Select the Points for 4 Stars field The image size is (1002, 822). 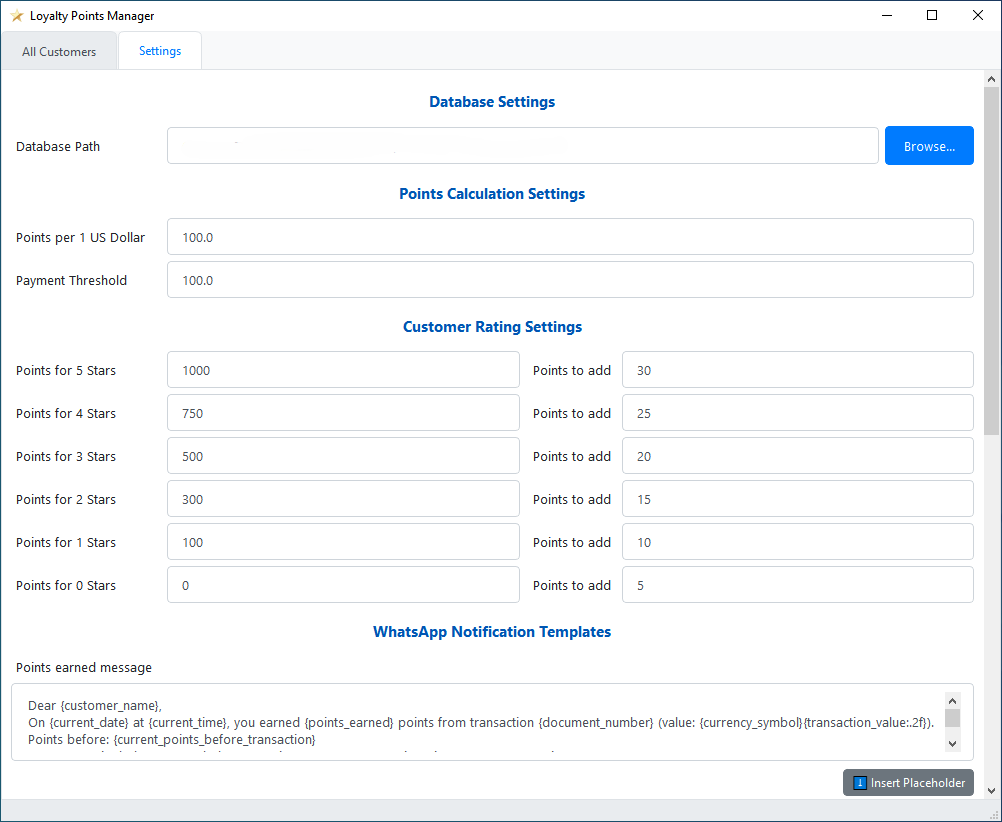[x=343, y=413]
